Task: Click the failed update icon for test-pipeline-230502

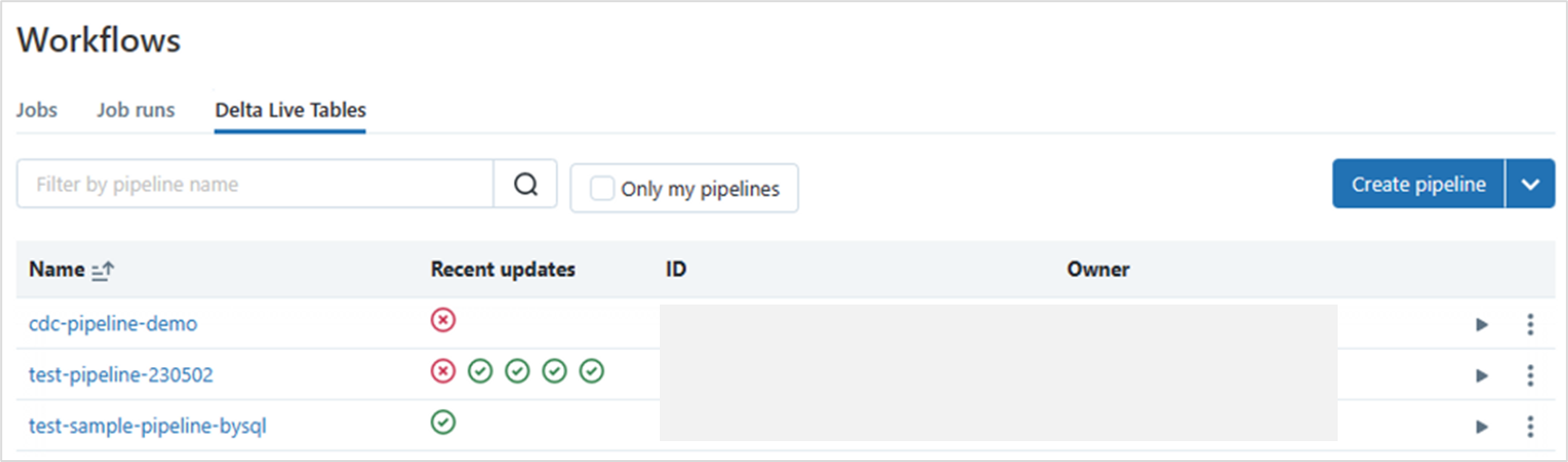Action: tap(443, 371)
